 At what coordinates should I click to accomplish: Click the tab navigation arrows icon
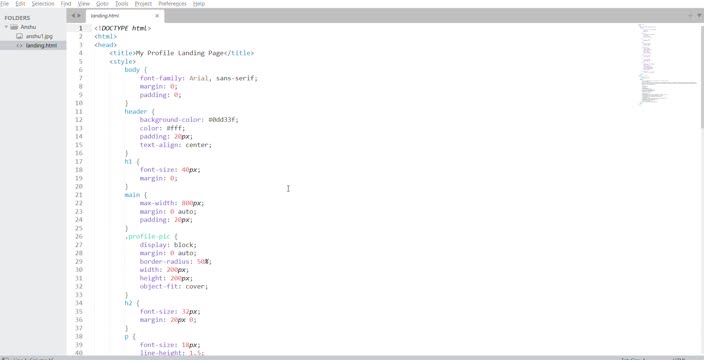(75, 15)
